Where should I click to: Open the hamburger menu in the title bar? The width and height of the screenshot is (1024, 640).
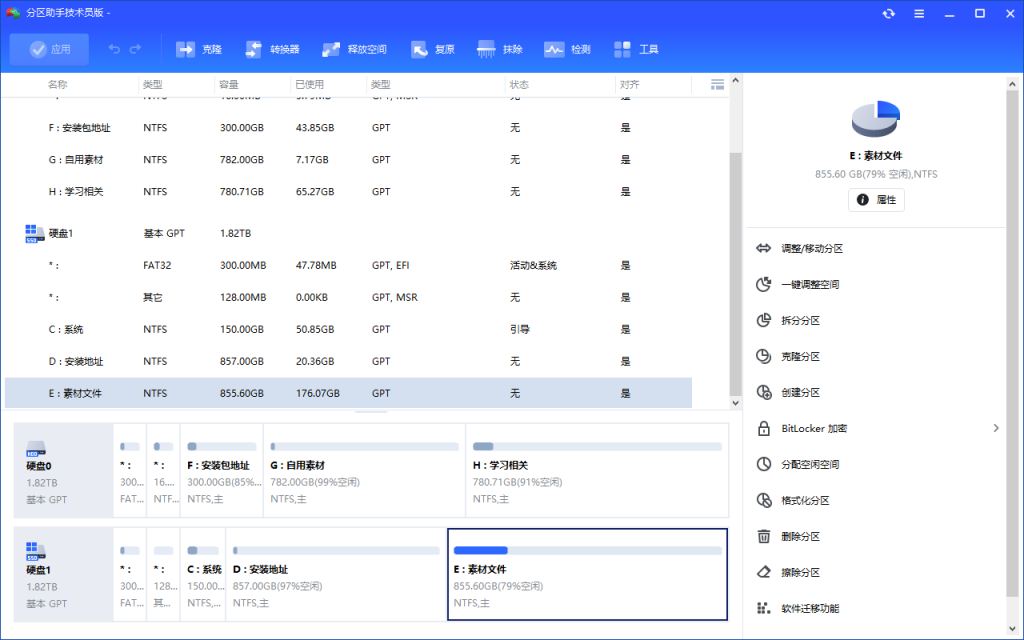click(918, 14)
